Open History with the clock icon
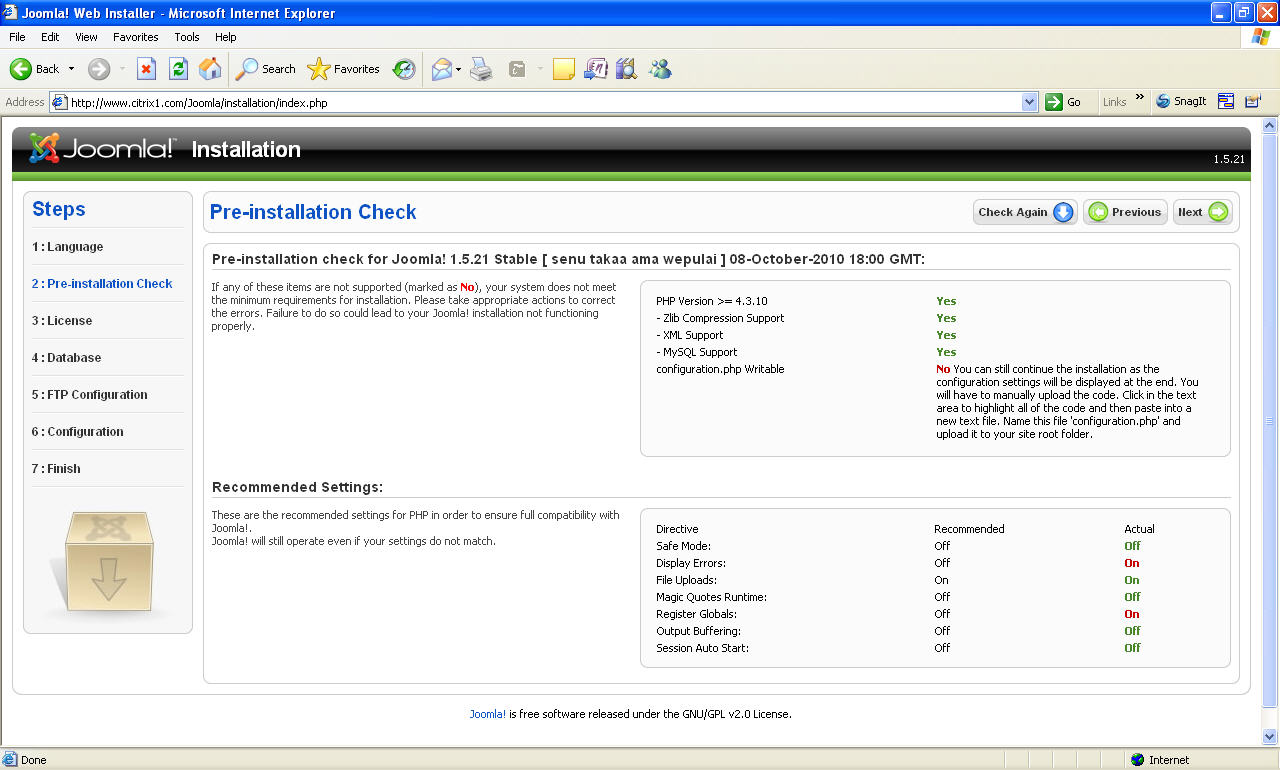1280x770 pixels. pyautogui.click(x=404, y=69)
